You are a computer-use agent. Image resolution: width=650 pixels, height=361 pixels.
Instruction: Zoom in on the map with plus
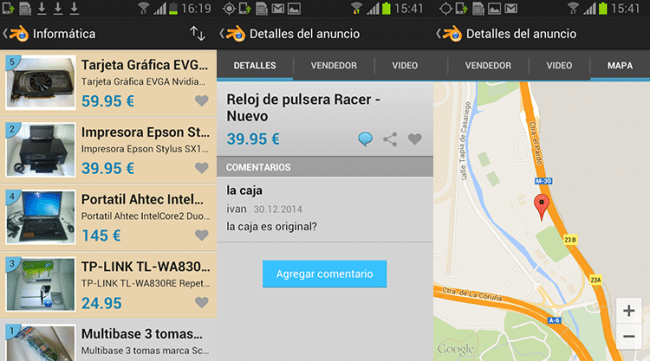tap(629, 311)
